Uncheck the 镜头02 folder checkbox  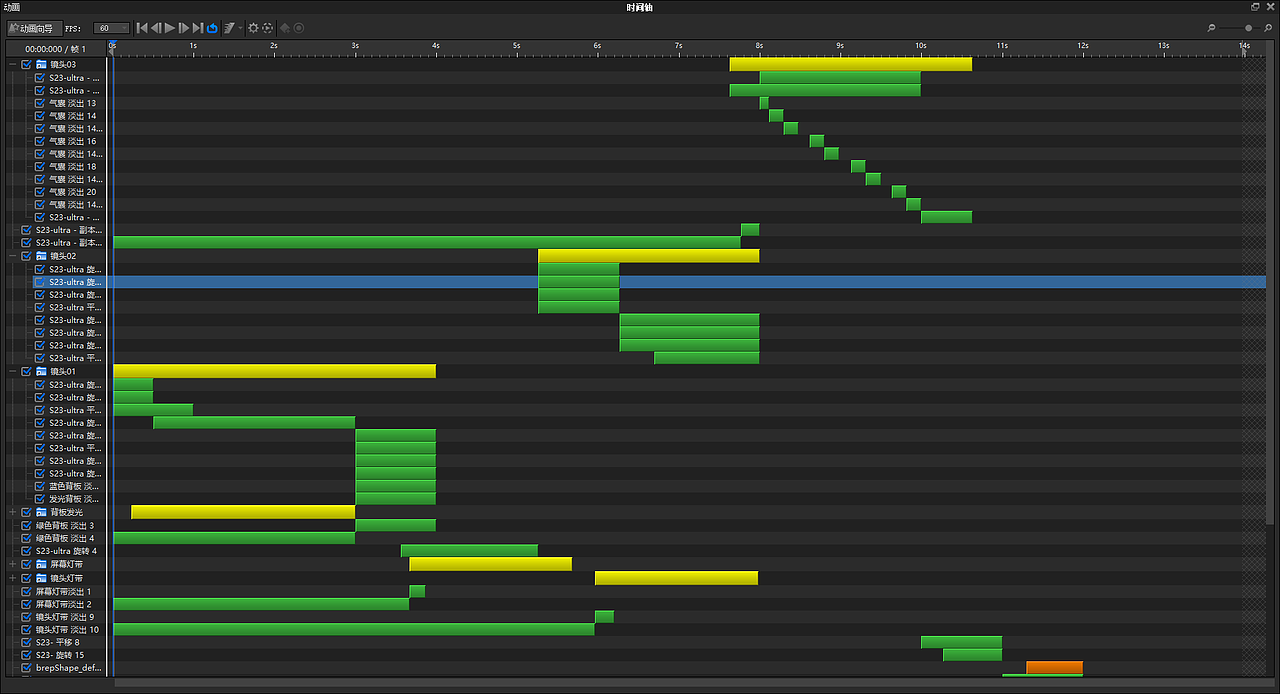click(x=27, y=256)
